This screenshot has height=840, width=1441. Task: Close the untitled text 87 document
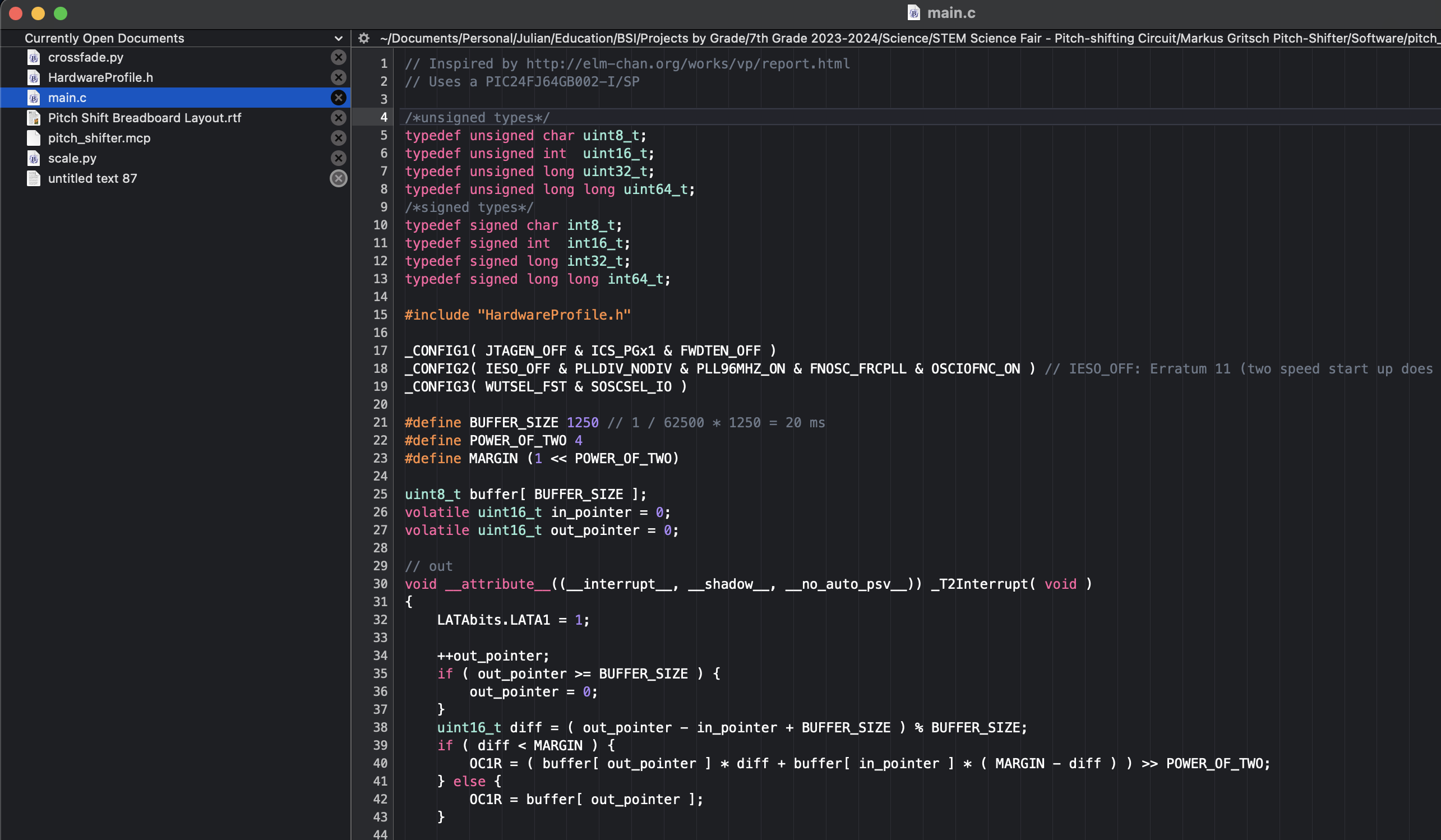pos(339,178)
